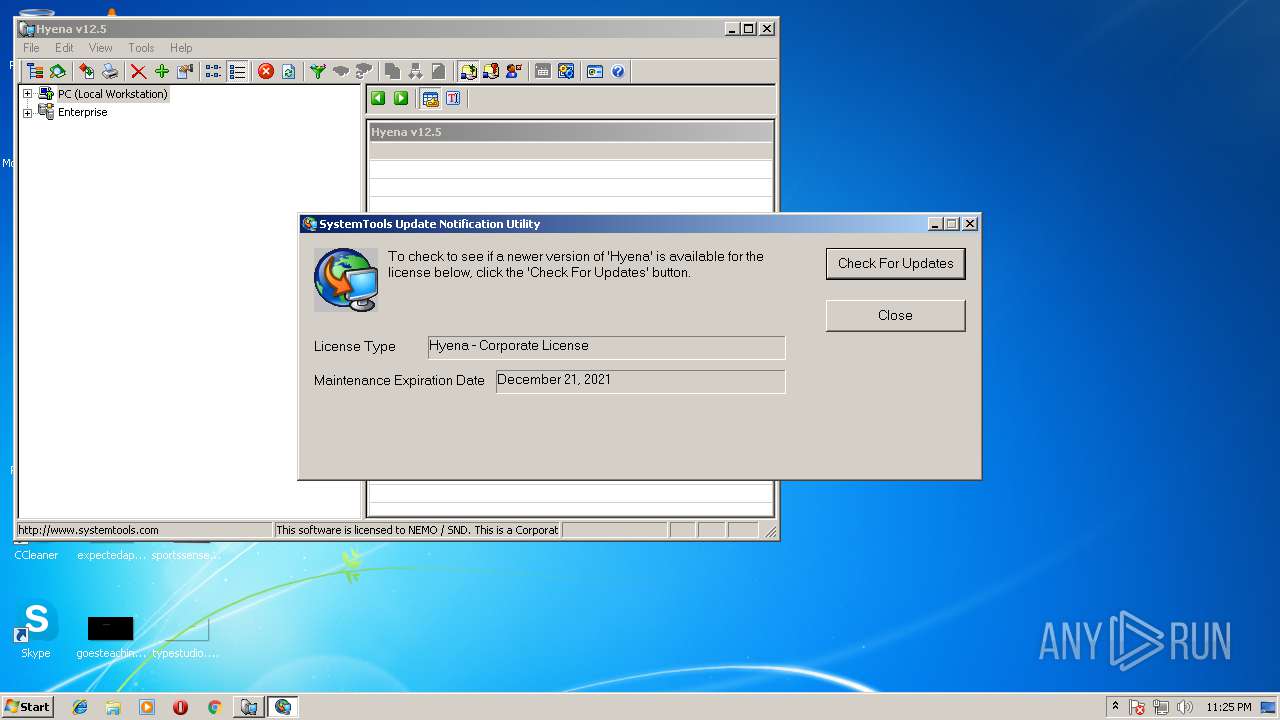Switch to the Update Utility taskbar button

(x=283, y=707)
